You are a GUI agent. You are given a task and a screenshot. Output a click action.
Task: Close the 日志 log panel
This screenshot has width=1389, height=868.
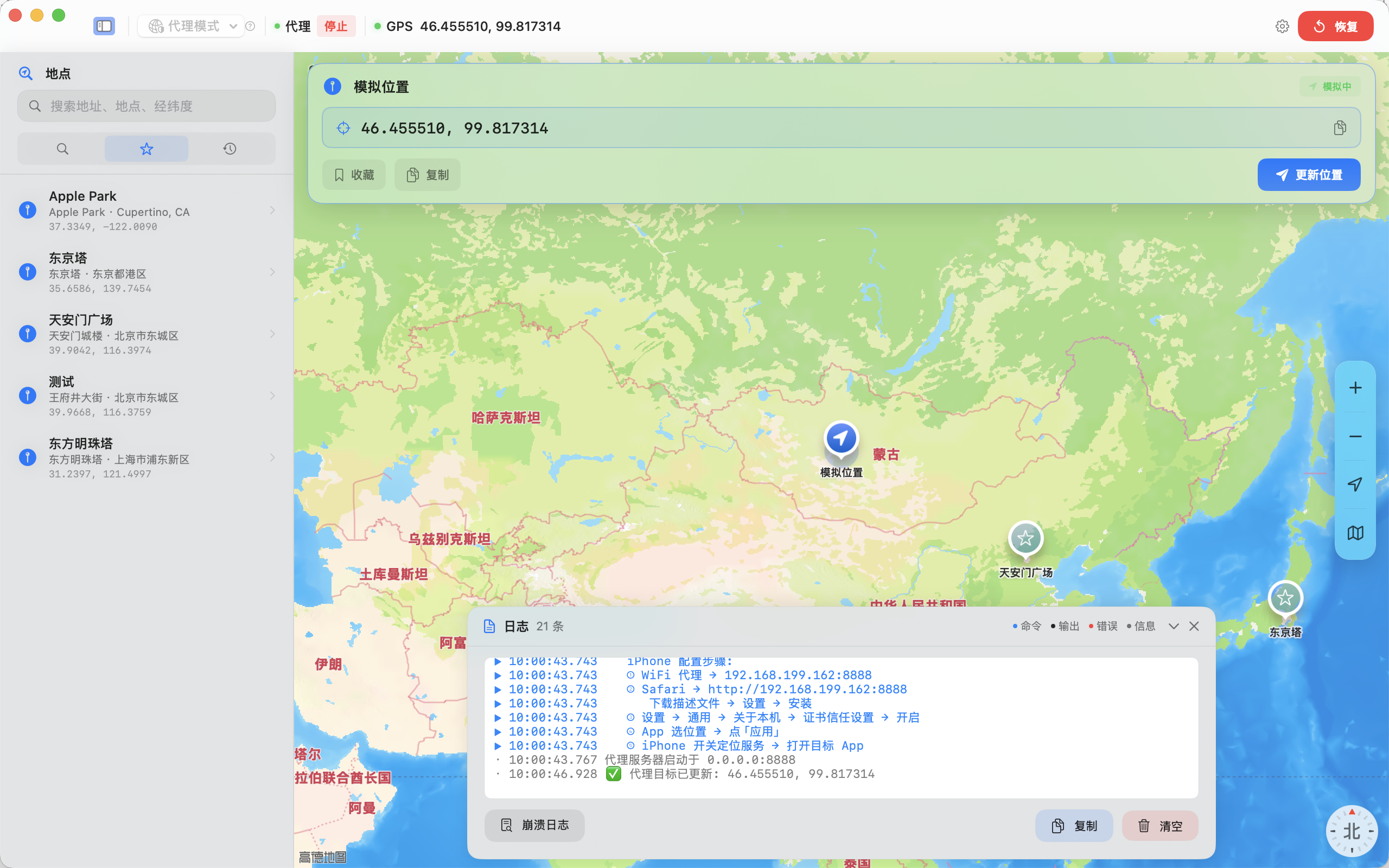[x=1194, y=626]
